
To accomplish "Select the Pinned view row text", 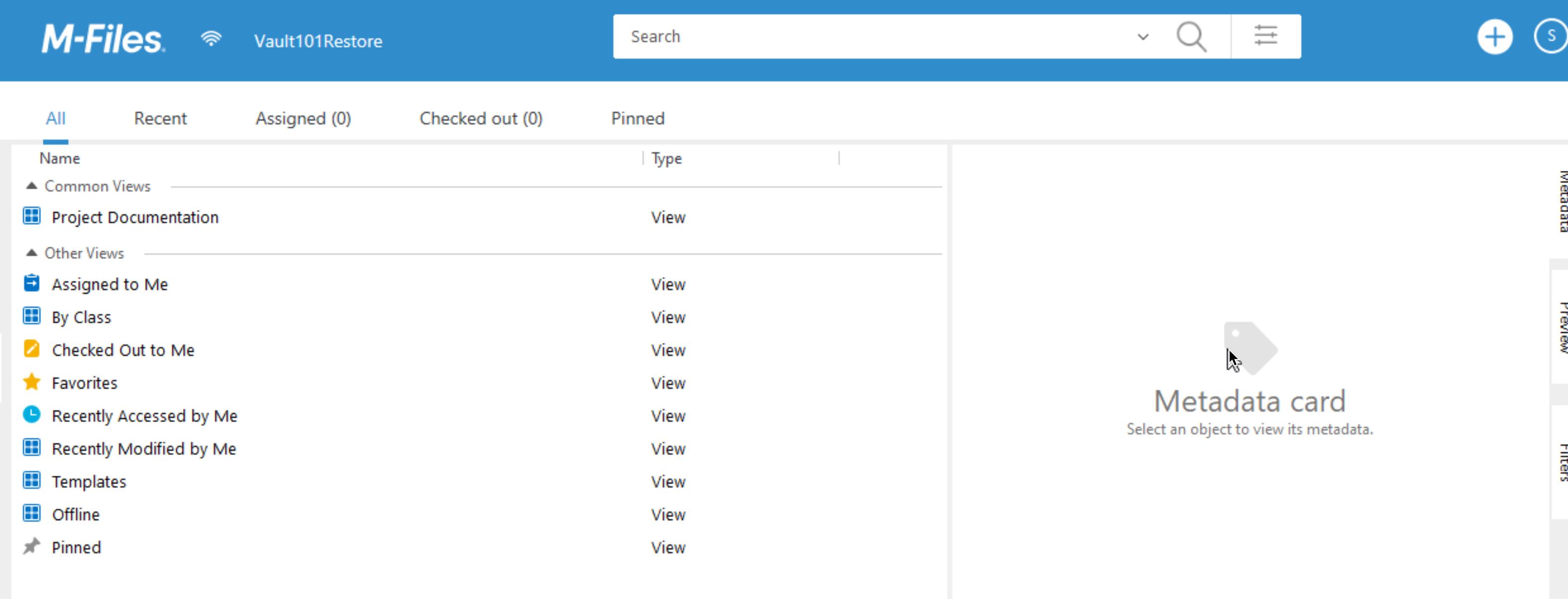I will pos(76,547).
